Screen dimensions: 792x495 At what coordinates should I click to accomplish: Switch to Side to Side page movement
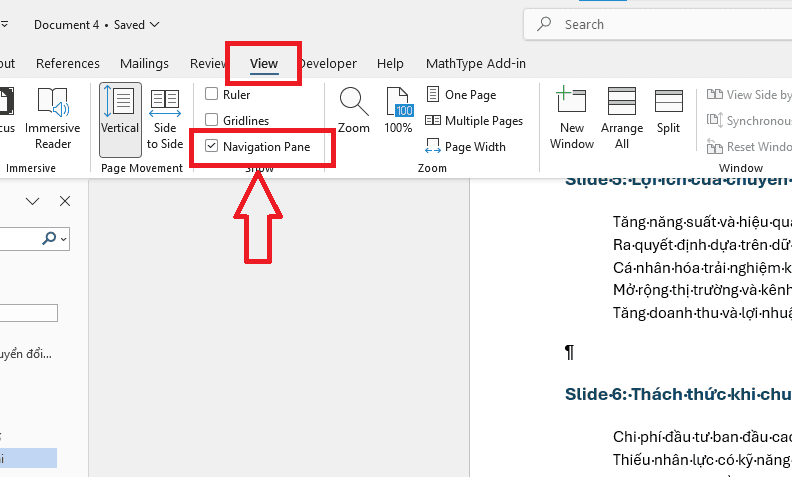coord(165,119)
